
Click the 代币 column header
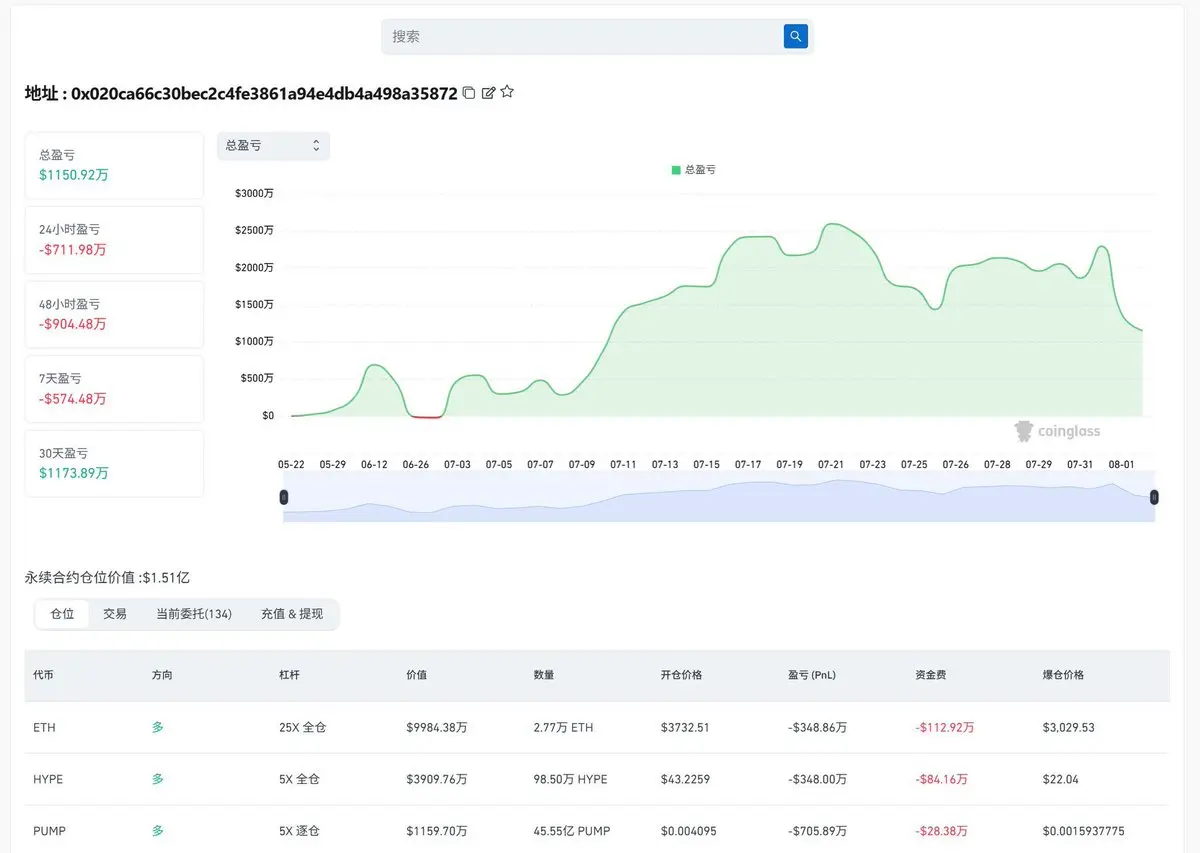click(x=44, y=675)
